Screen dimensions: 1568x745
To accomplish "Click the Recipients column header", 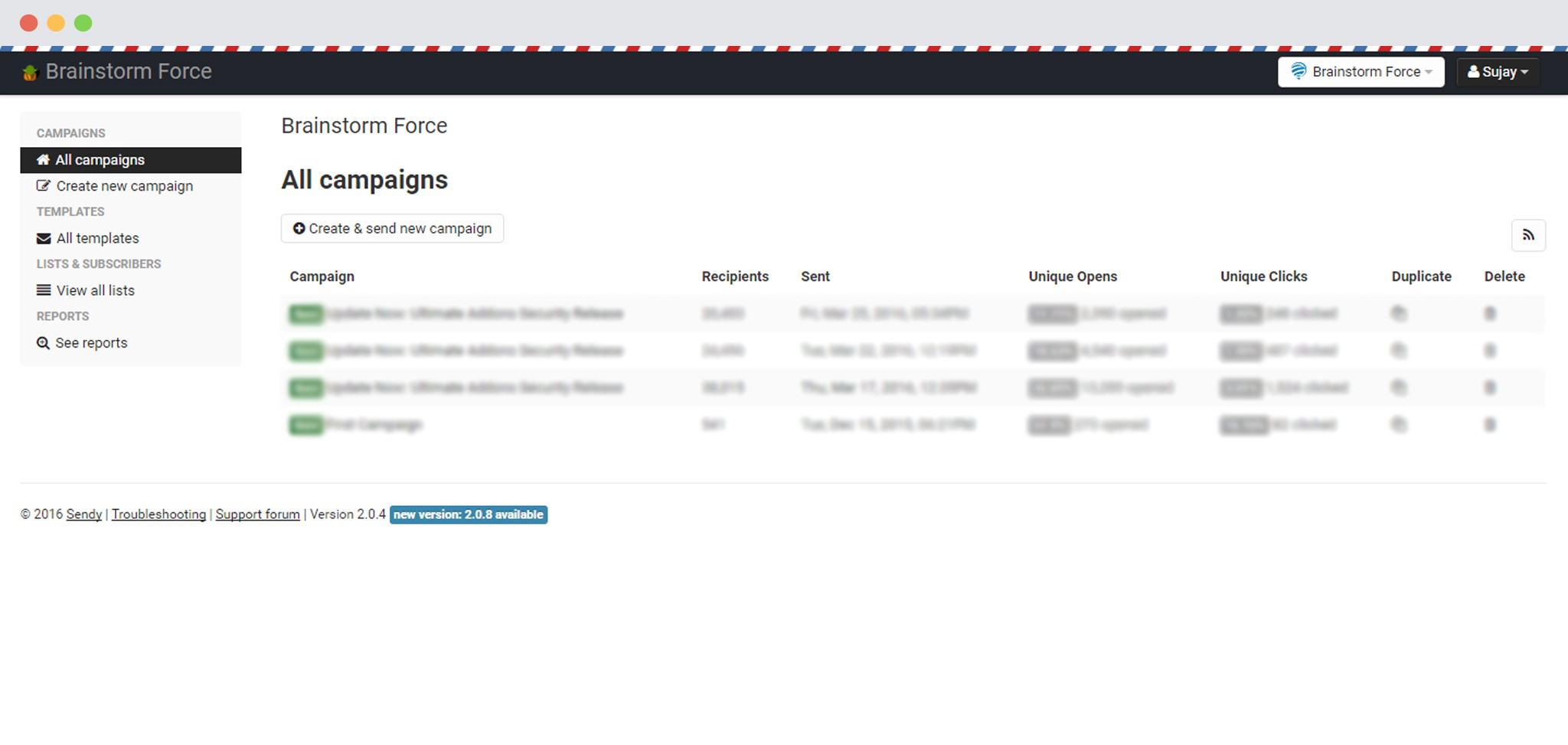I will pos(735,276).
